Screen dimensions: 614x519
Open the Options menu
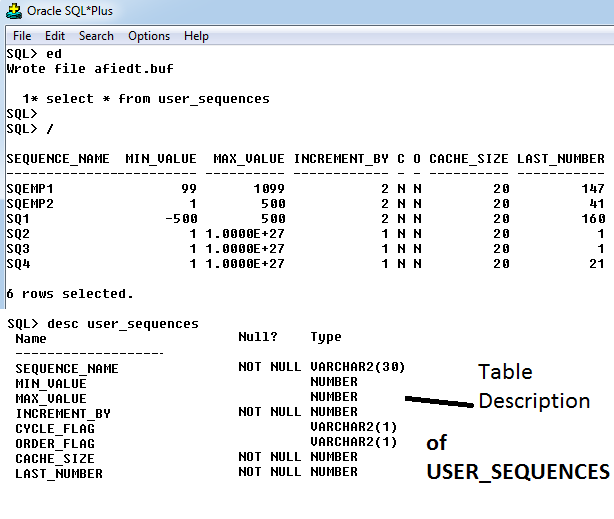click(149, 36)
